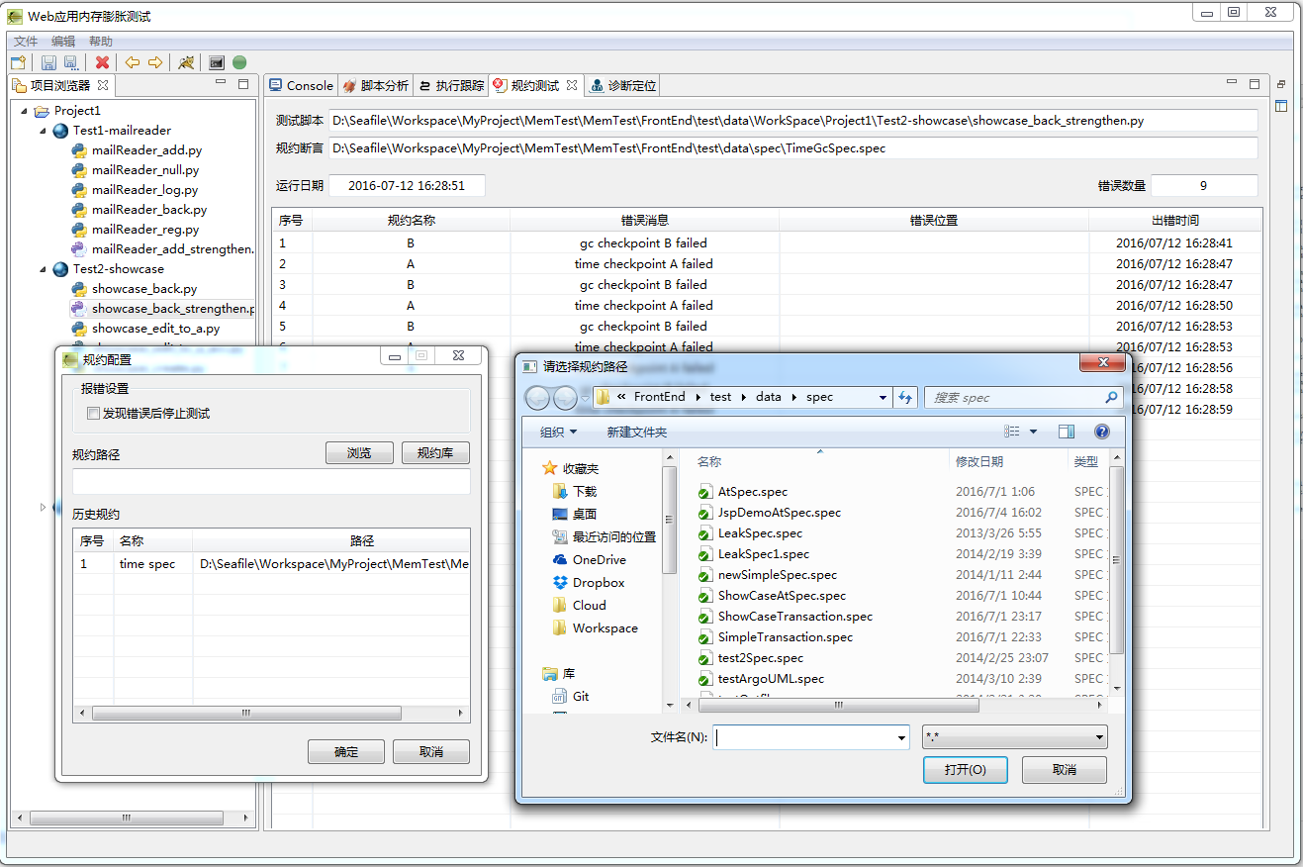Viewport: 1303px width, 867px height.
Task: Toggle preview pane icon in file dialog
Action: coord(1066,432)
